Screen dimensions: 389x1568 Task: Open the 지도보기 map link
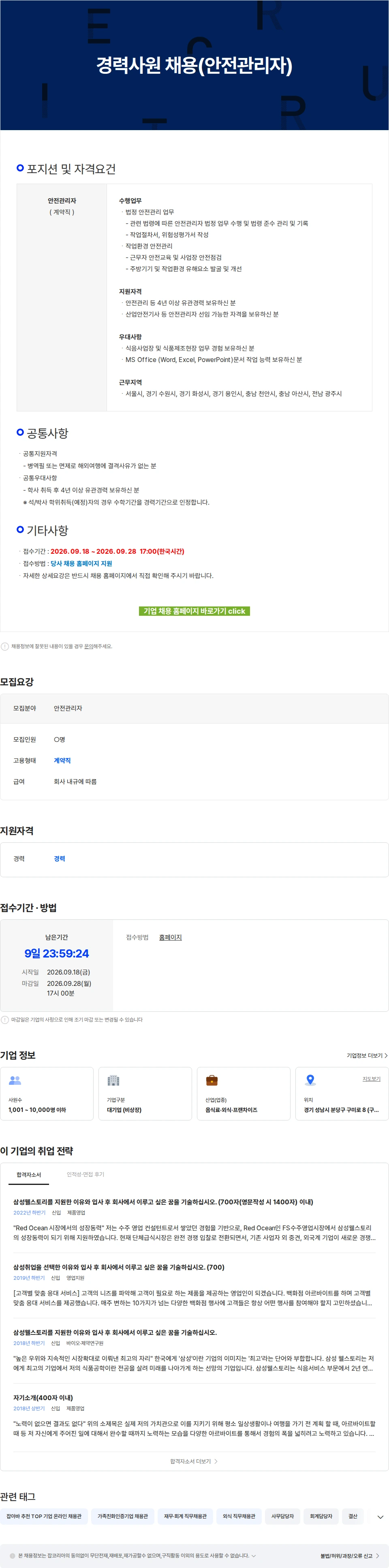[371, 1079]
